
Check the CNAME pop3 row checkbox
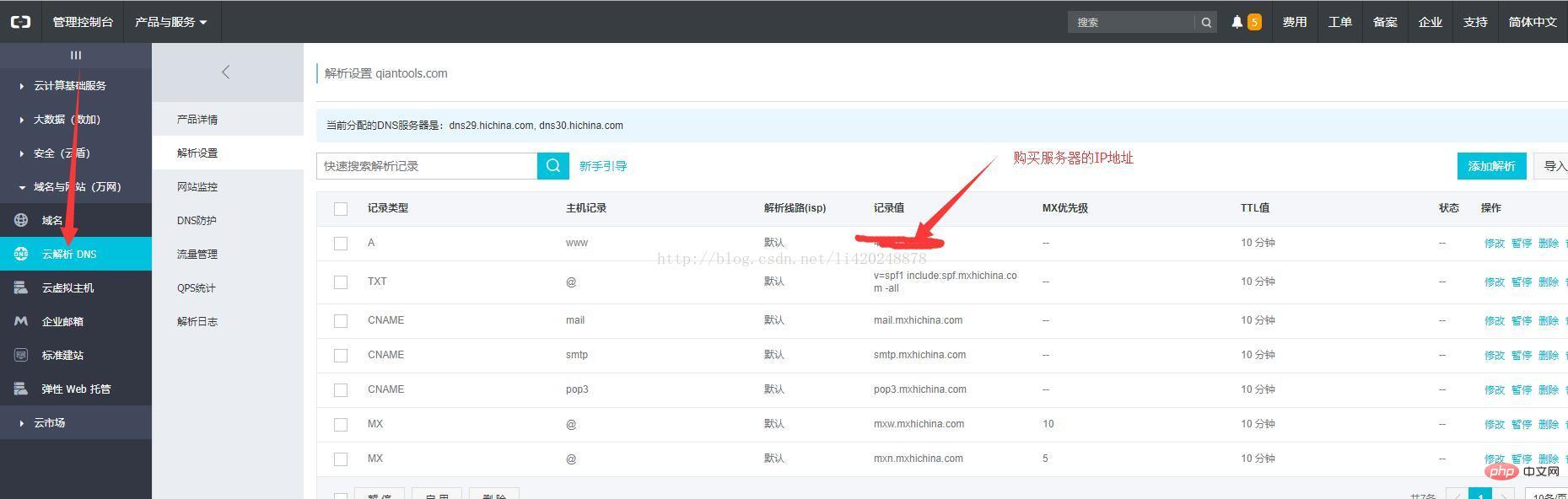341,390
